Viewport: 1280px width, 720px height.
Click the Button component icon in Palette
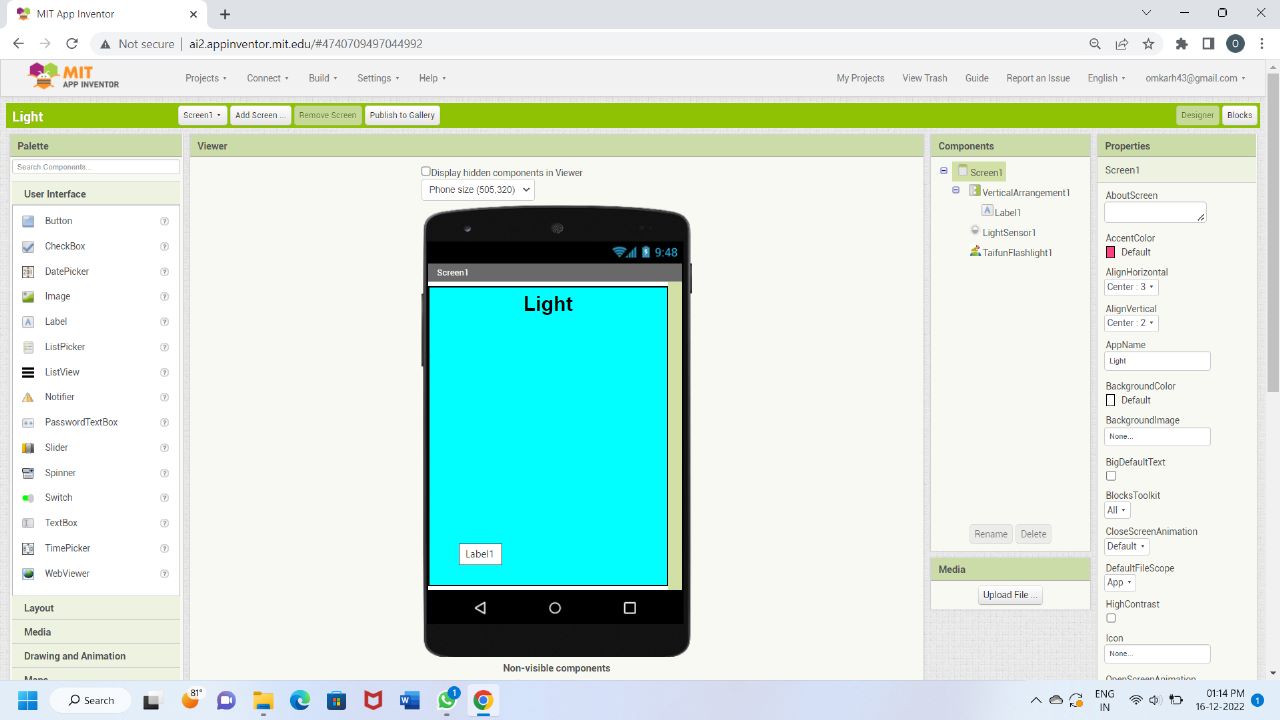point(28,221)
